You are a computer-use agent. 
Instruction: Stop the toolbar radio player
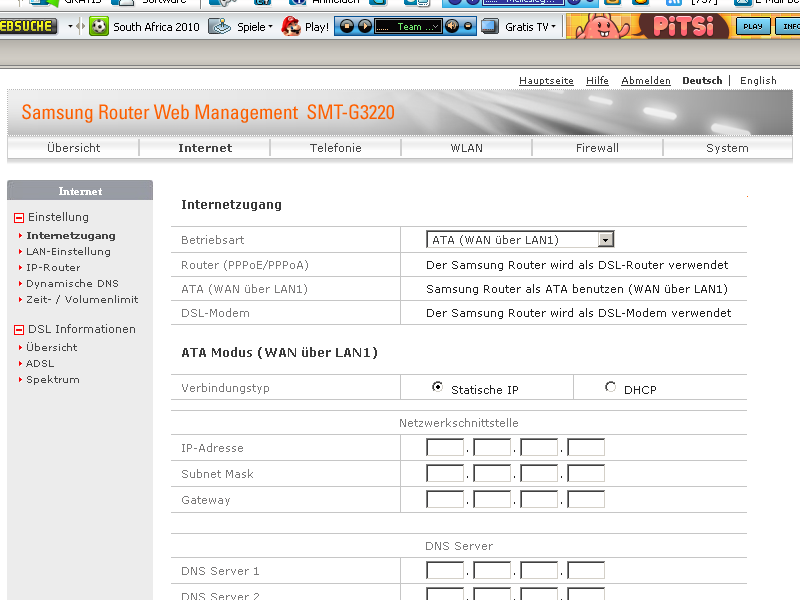click(347, 26)
